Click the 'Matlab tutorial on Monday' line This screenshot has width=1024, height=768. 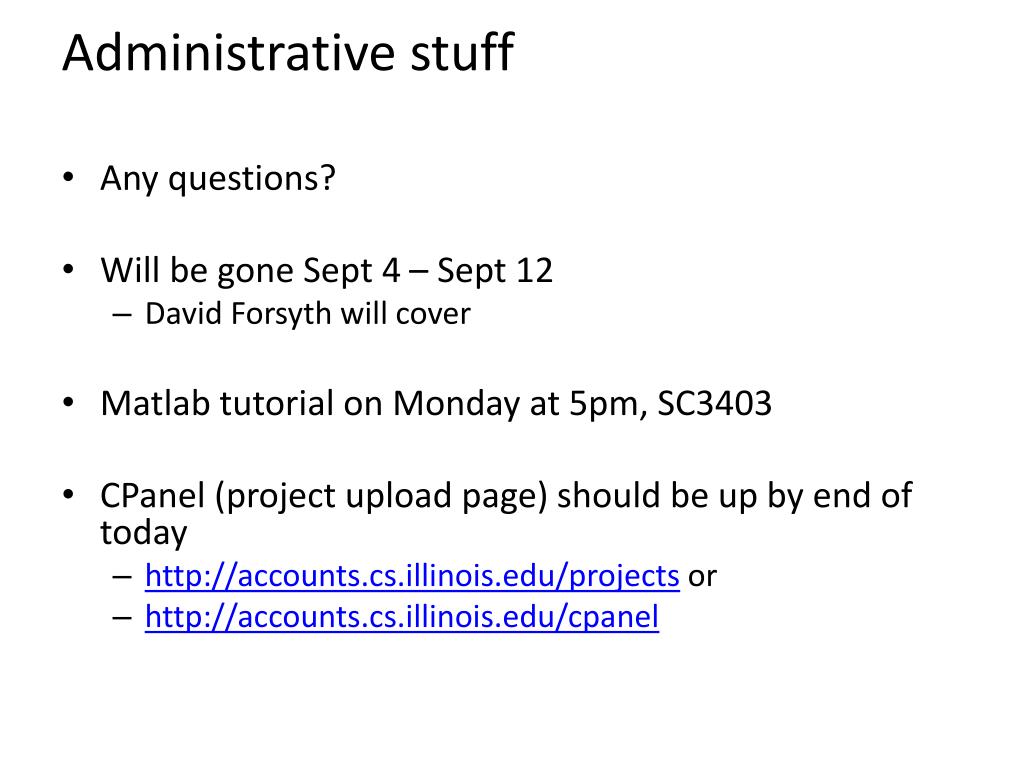click(436, 404)
